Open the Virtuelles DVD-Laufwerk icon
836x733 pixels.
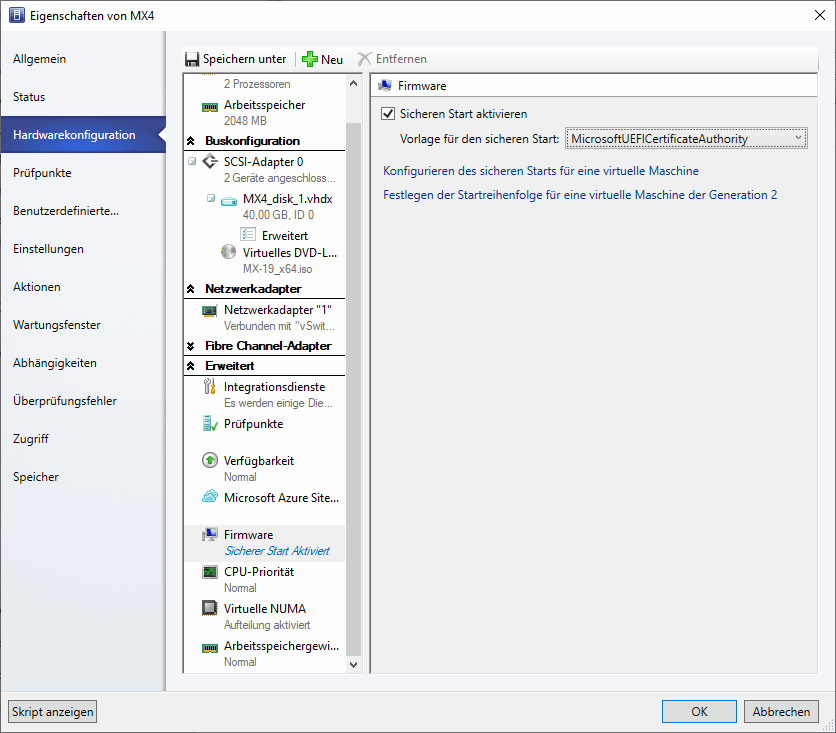point(229,250)
